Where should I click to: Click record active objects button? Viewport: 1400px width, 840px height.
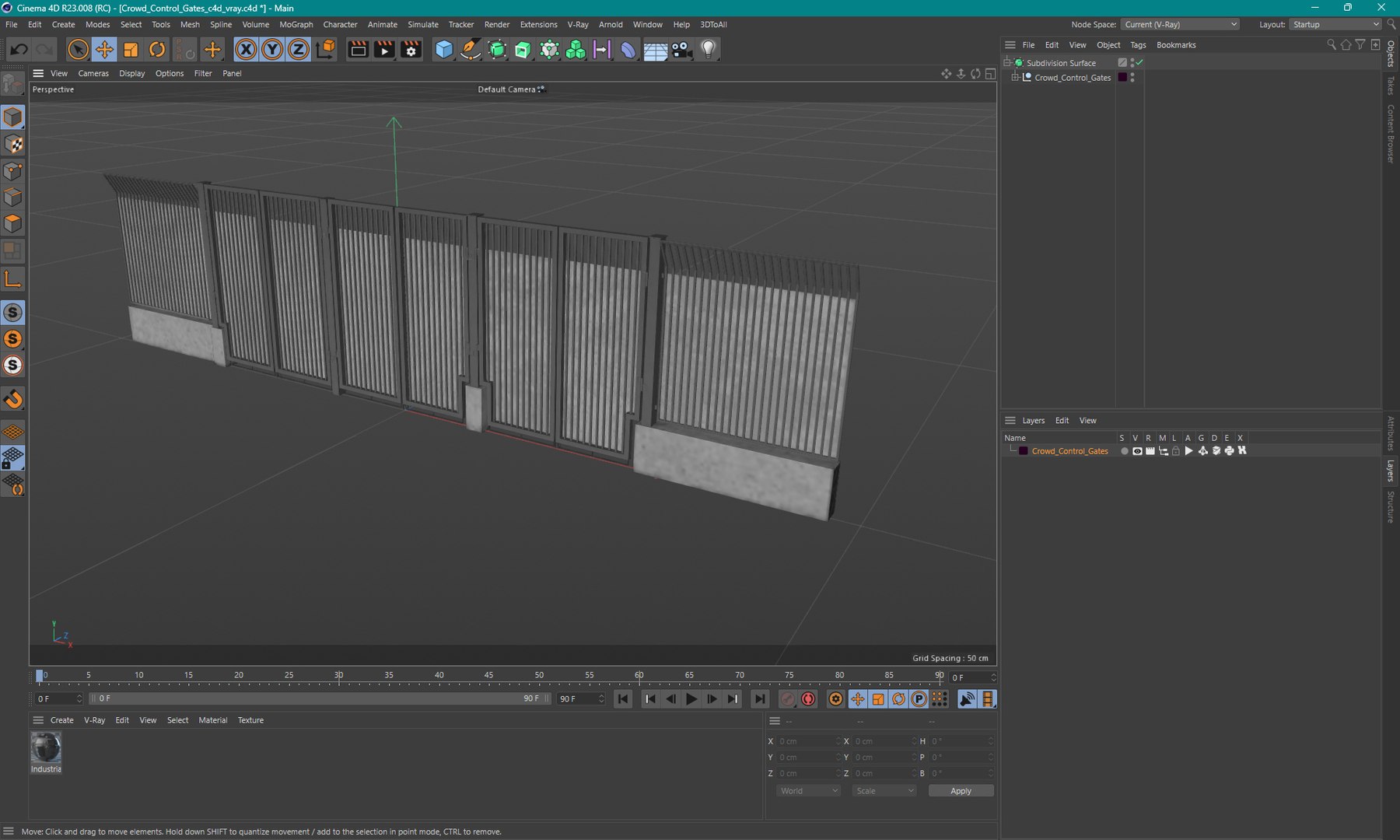point(787,699)
